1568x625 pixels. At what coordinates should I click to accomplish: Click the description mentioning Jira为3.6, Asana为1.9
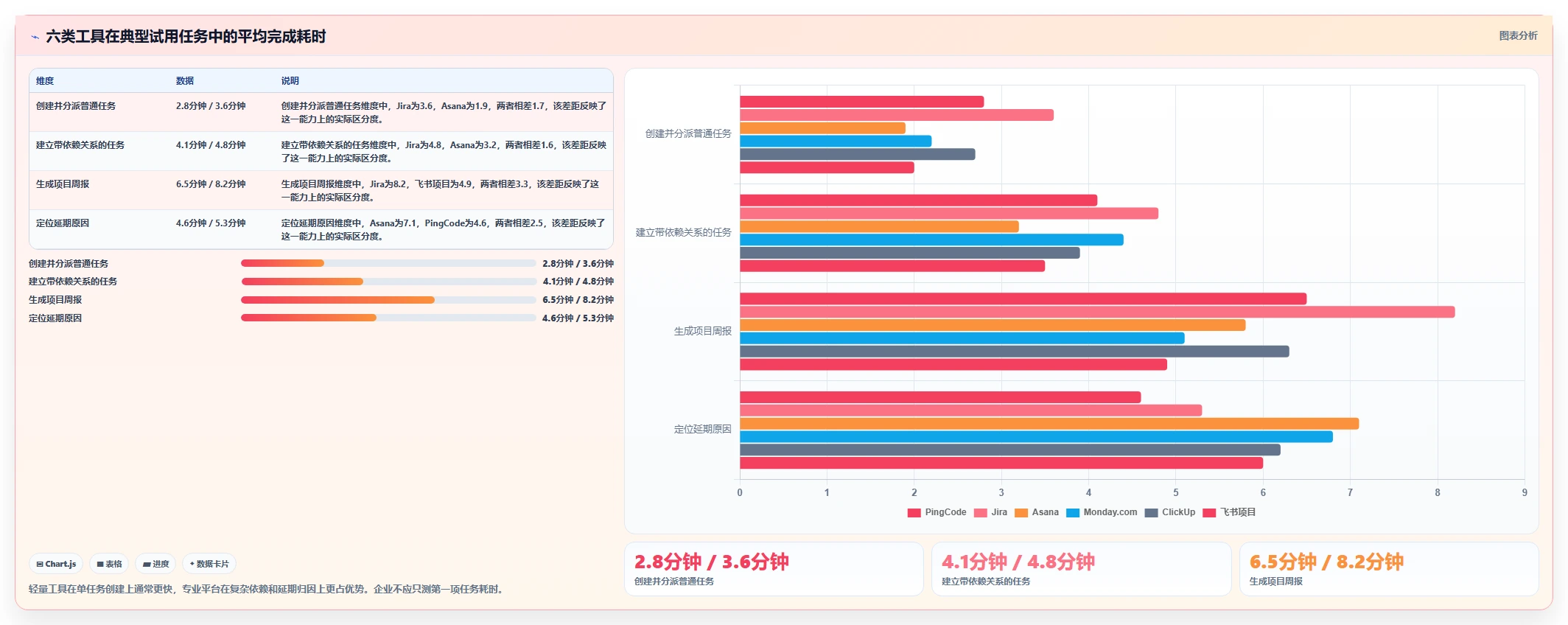[x=444, y=113]
